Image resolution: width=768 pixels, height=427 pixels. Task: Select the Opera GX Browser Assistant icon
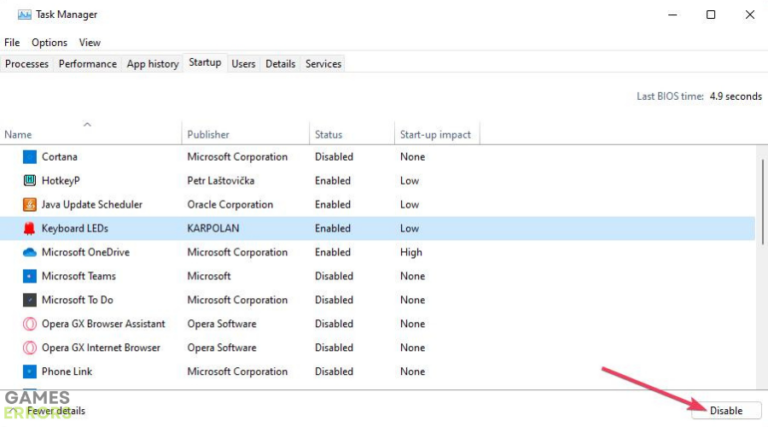(30, 324)
